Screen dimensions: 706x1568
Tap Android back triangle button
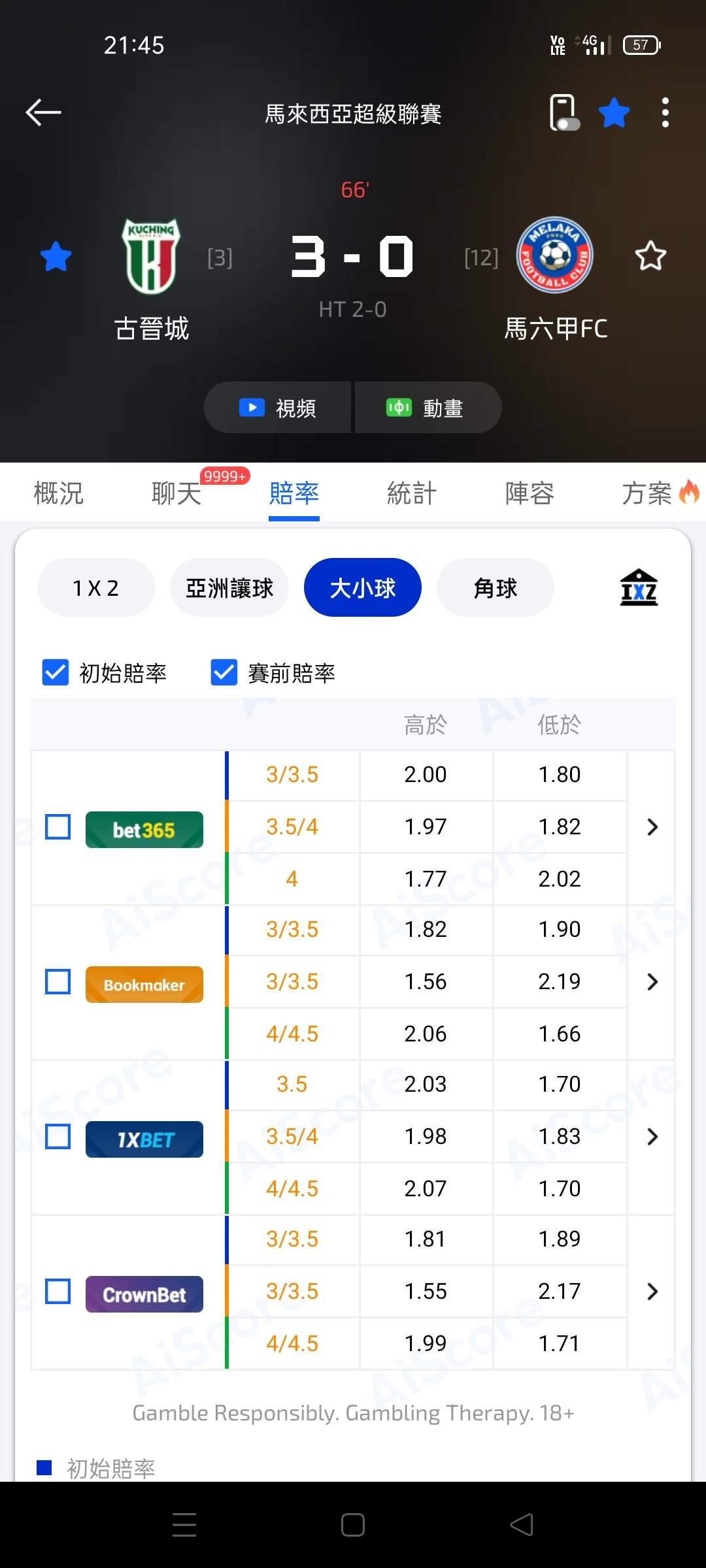(522, 1525)
